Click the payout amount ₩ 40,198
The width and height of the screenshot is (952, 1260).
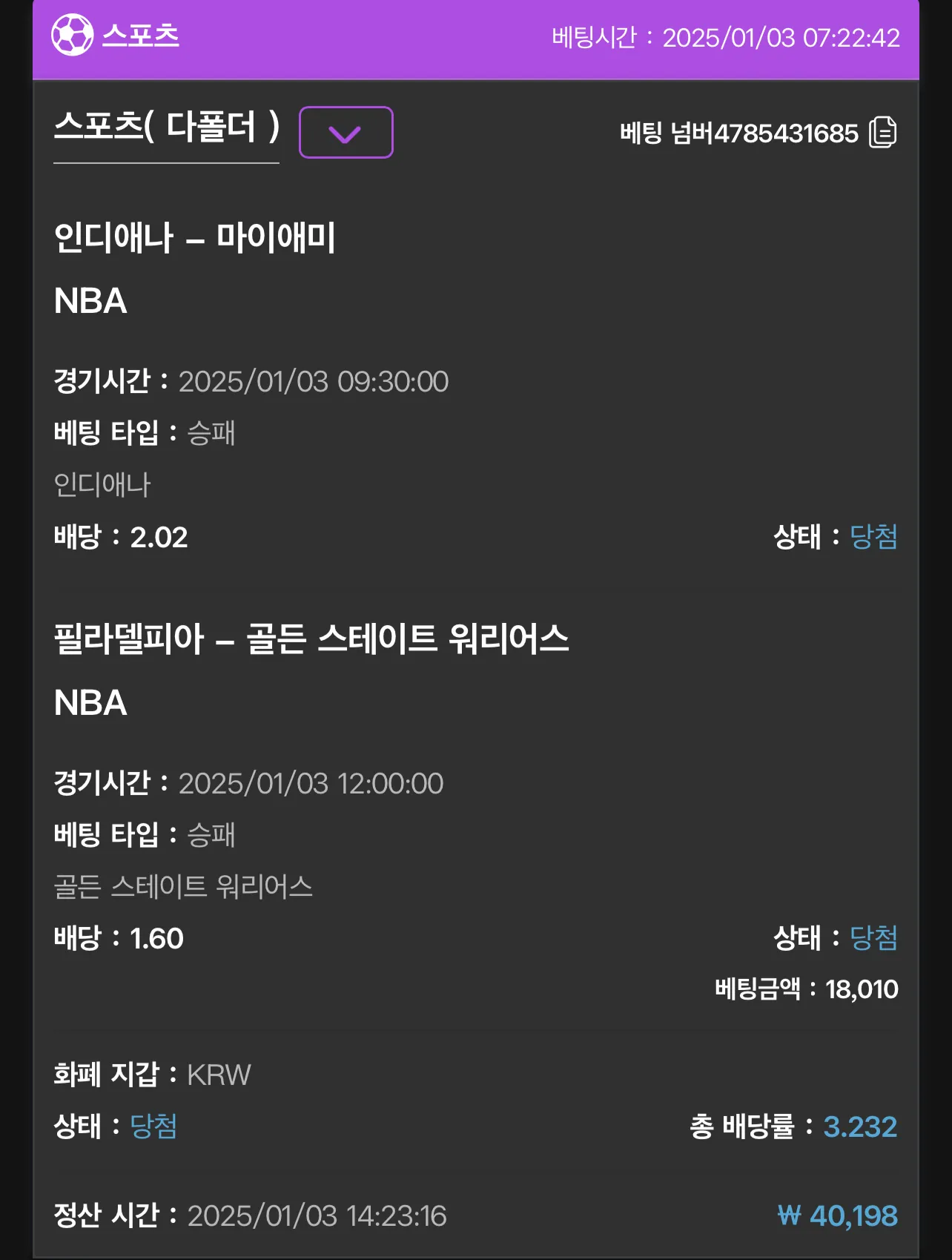coord(838,1216)
